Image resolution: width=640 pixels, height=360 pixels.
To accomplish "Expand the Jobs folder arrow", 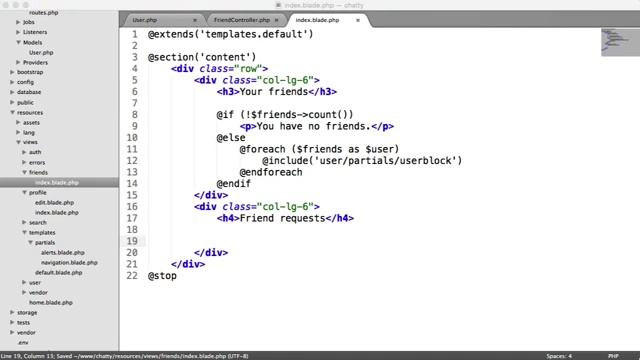I will [x=18, y=22].
